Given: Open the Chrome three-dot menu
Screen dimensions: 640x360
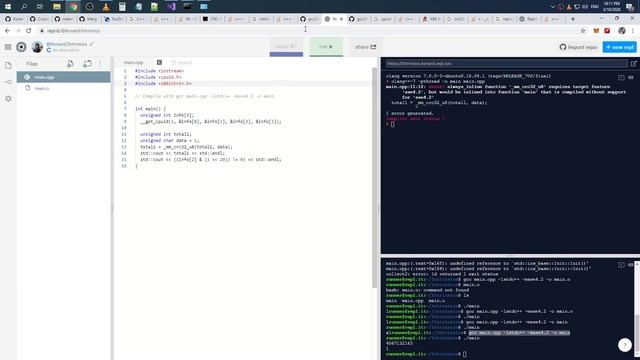Looking at the screenshot, I should (x=633, y=31).
